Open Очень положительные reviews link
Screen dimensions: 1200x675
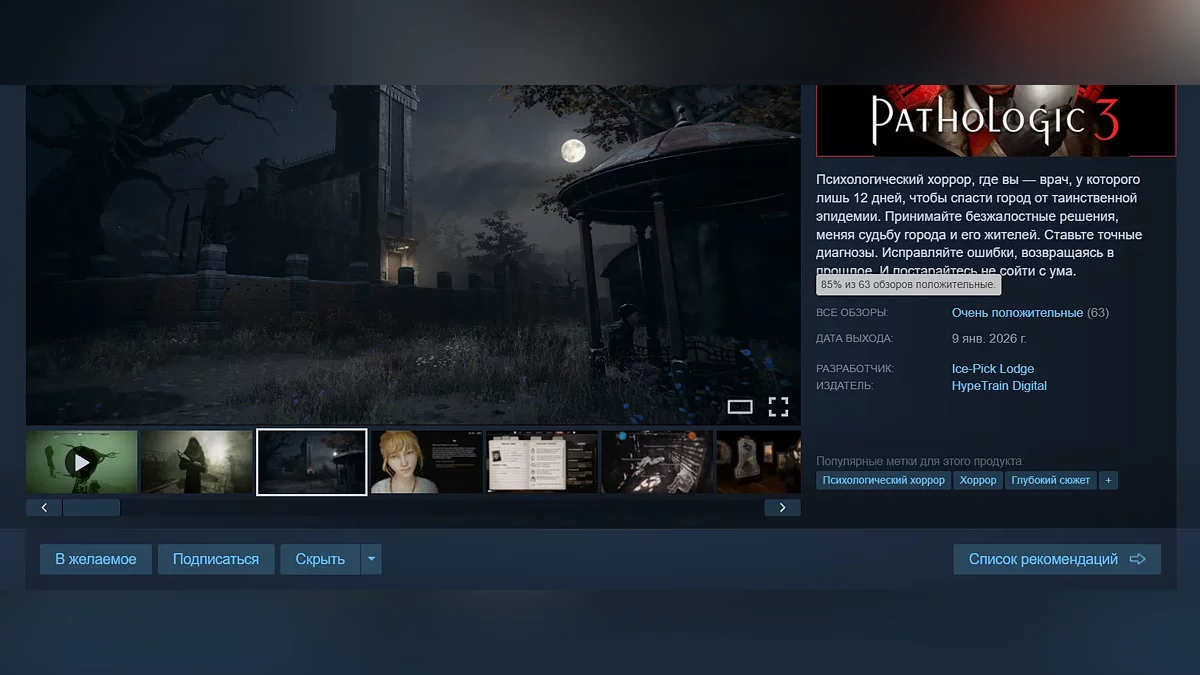[x=1017, y=313]
